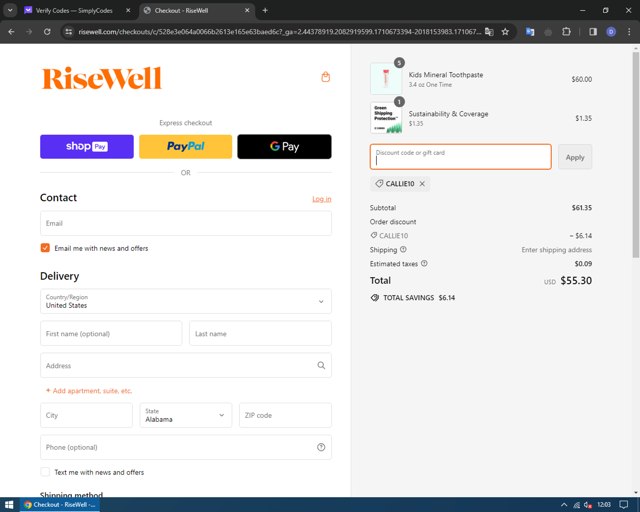Click the RiseWell logo

coord(102,78)
